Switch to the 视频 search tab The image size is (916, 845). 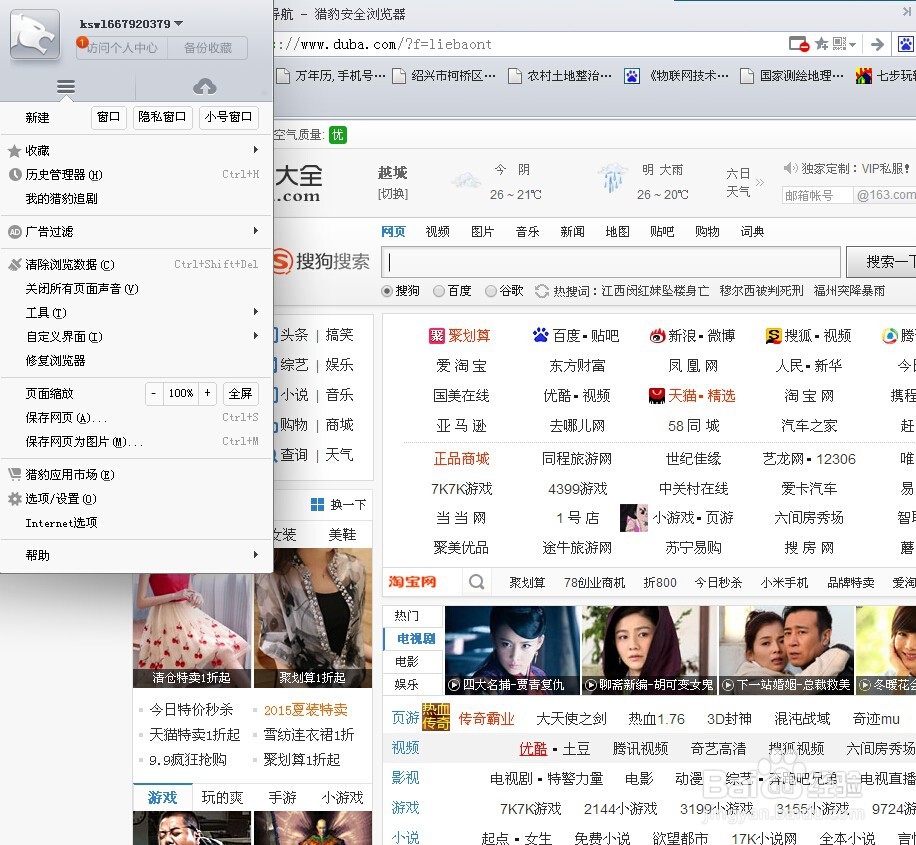tap(438, 232)
